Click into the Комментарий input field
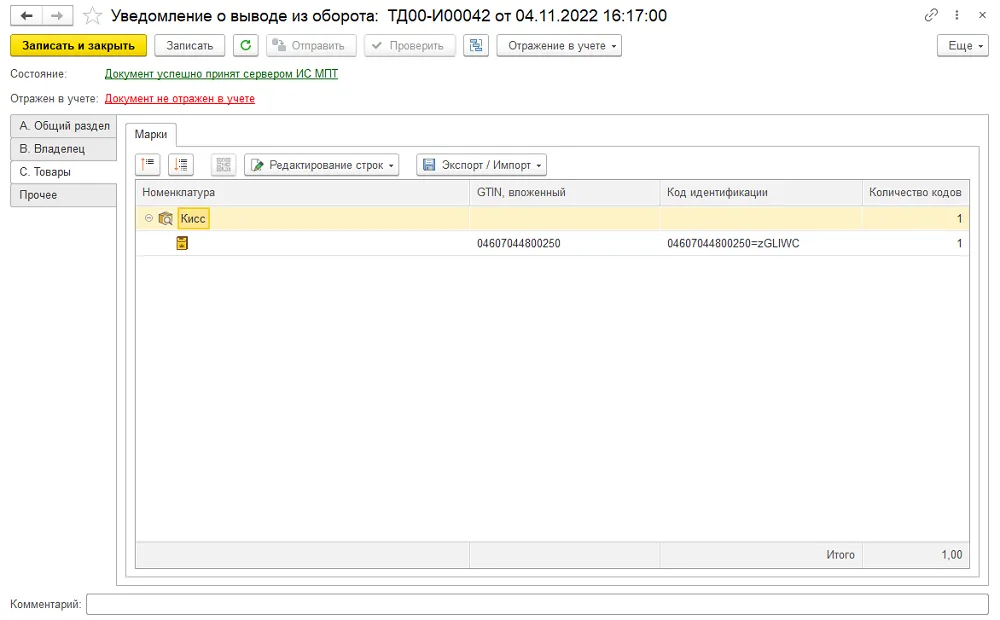 click(x=538, y=604)
